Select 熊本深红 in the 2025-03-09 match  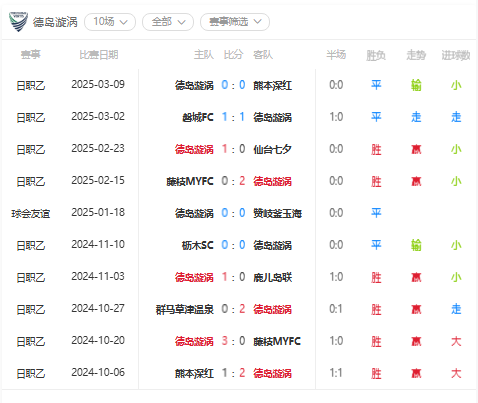(272, 85)
